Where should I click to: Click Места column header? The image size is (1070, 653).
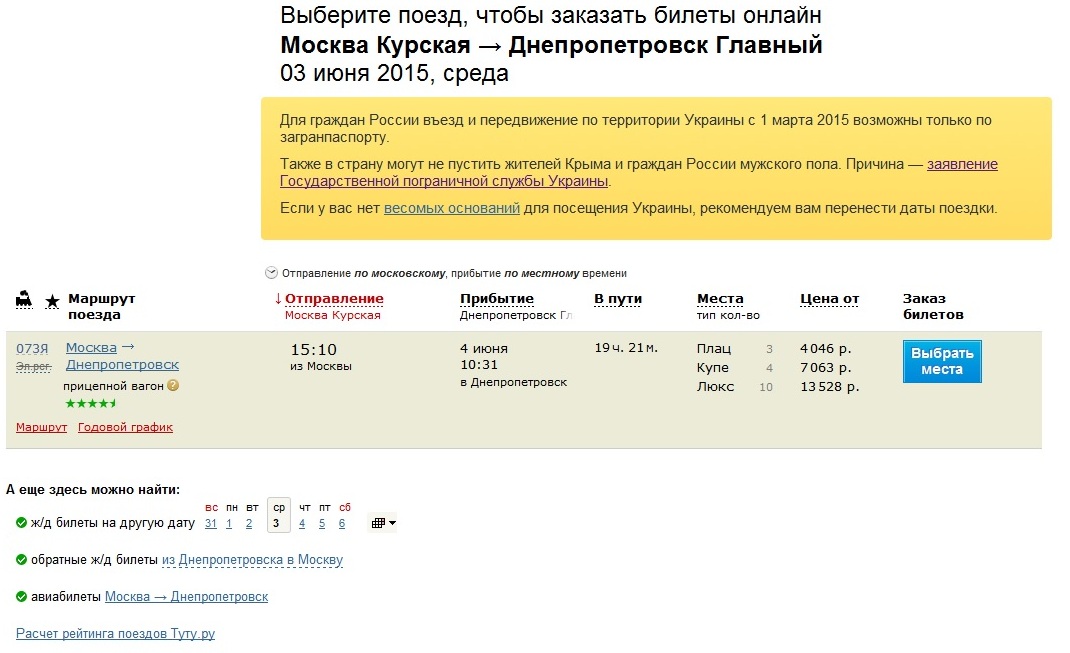coord(719,299)
